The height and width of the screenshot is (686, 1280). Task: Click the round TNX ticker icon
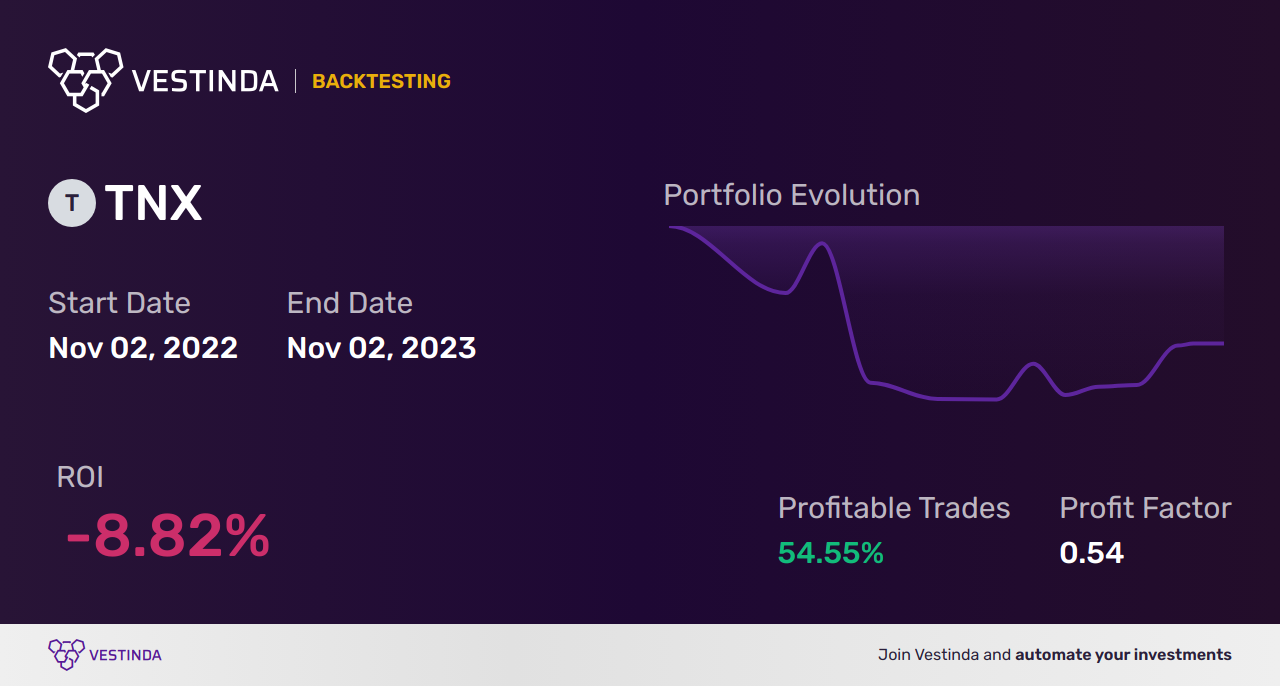[x=72, y=203]
